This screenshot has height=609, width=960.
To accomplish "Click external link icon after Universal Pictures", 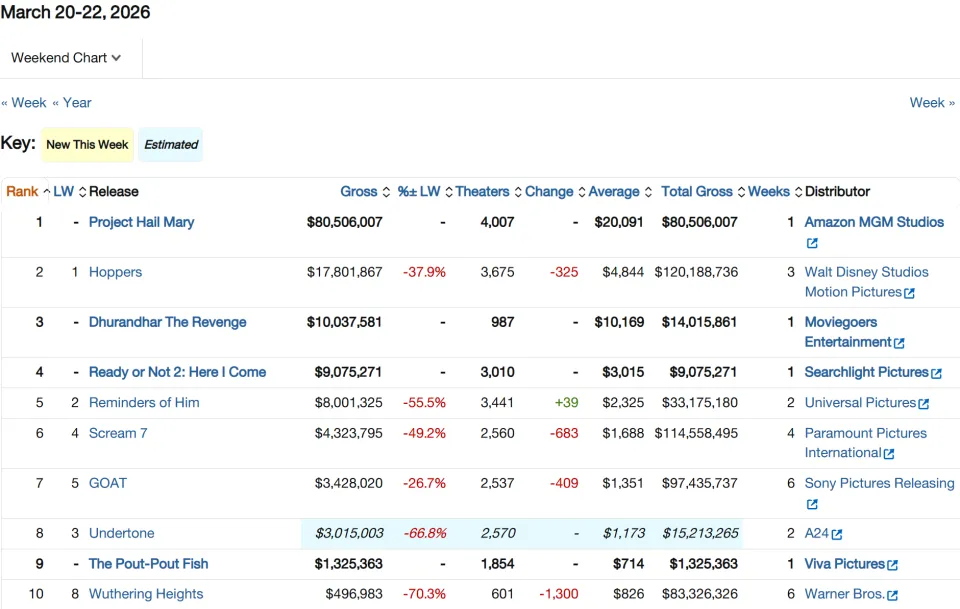I will point(923,403).
